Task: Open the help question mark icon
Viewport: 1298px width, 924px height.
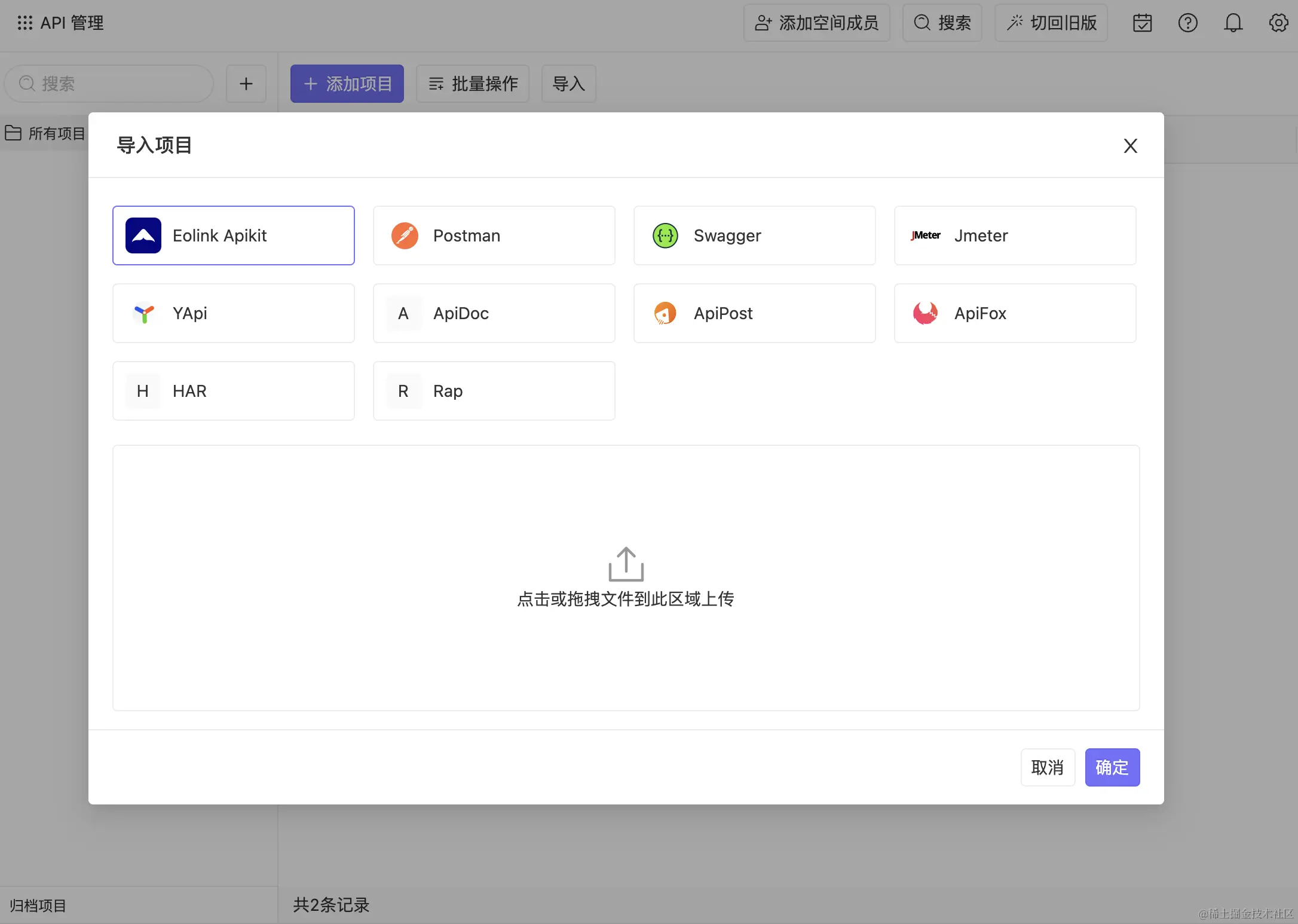Action: tap(1187, 23)
